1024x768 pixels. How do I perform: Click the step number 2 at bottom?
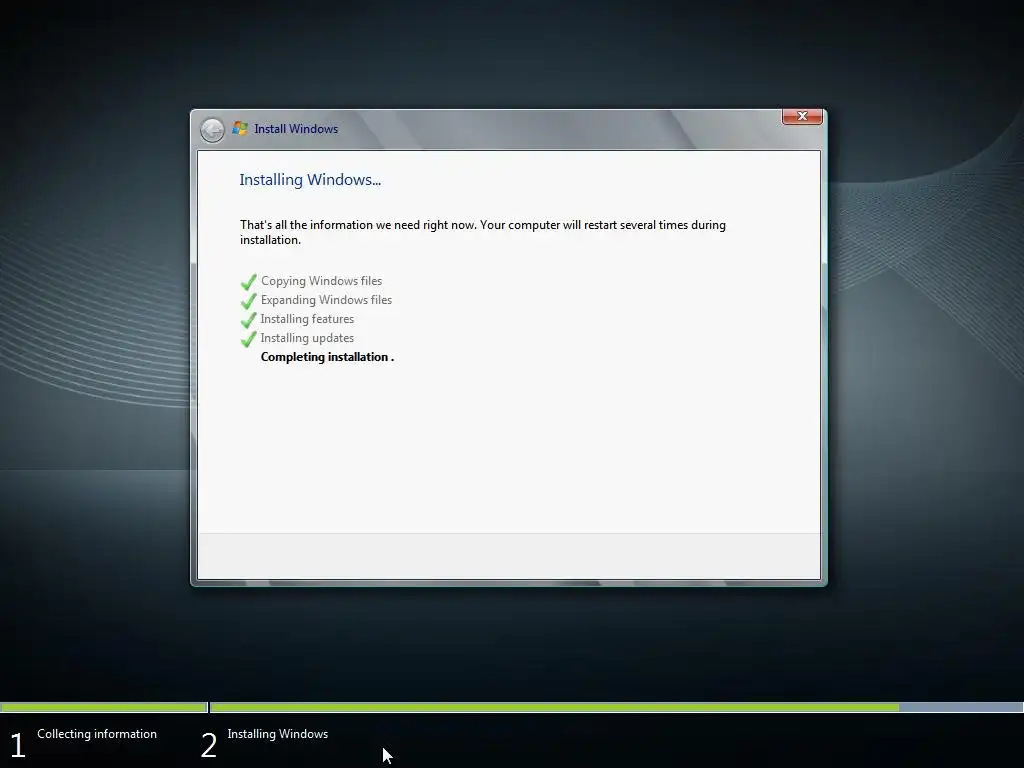pyautogui.click(x=208, y=746)
